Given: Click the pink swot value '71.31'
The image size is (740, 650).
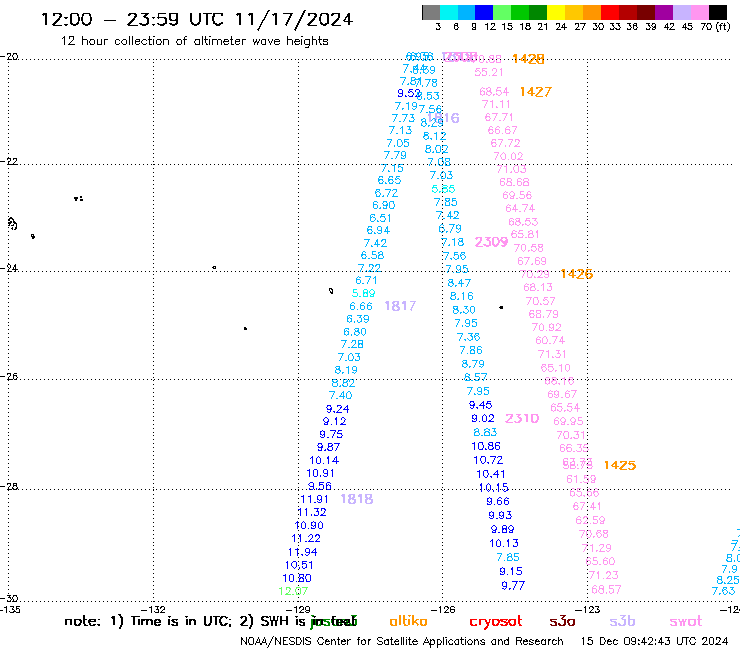Looking at the screenshot, I should tap(552, 354).
